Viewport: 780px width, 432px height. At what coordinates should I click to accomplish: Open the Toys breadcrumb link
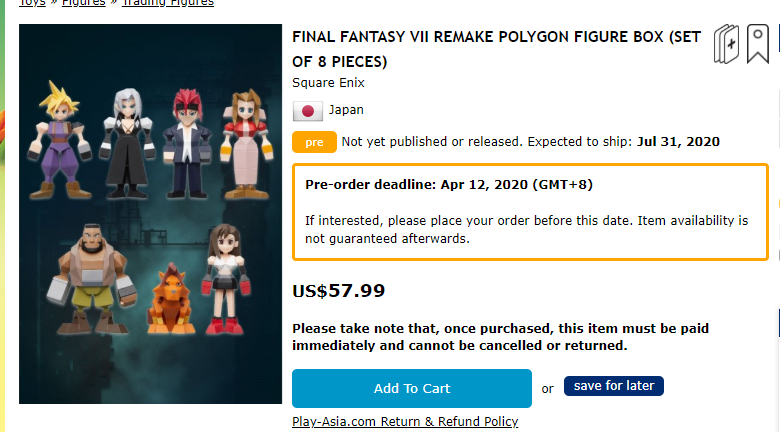[32, 3]
